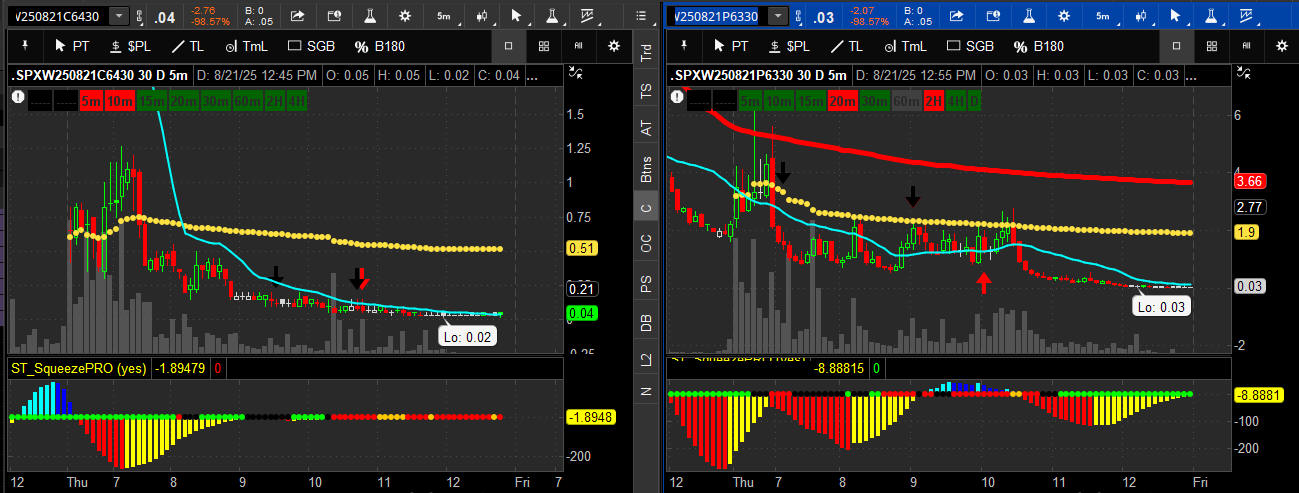Toggle grid layout view on left drawing toolbar

[x=543, y=46]
